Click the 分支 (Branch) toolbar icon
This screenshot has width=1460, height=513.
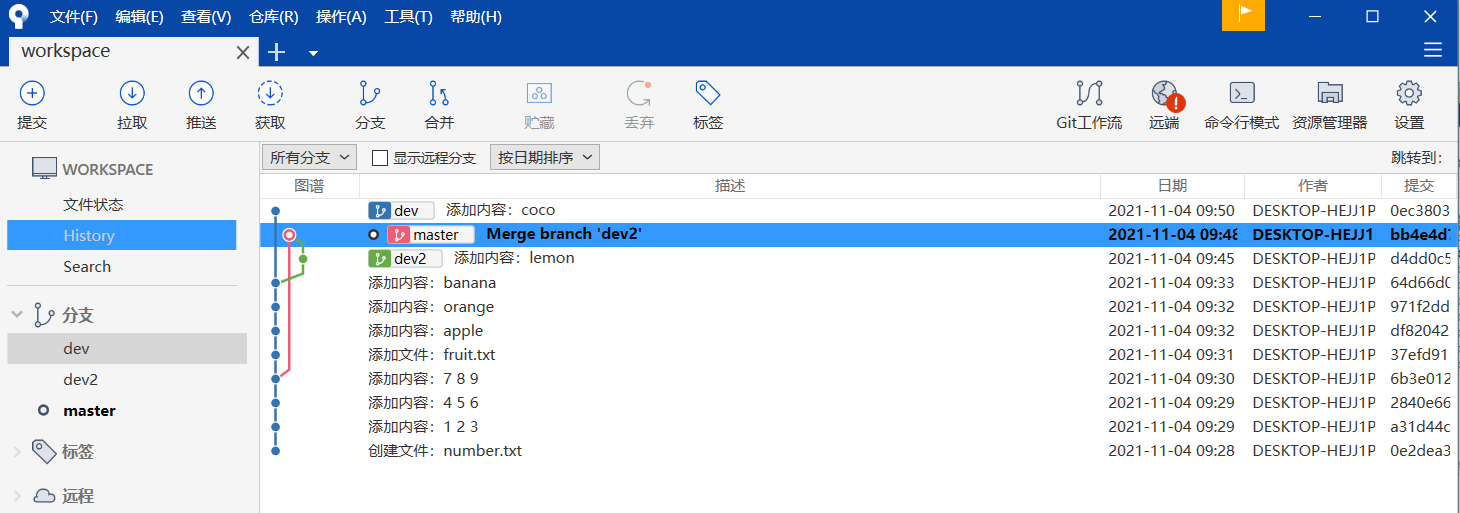pyautogui.click(x=370, y=94)
